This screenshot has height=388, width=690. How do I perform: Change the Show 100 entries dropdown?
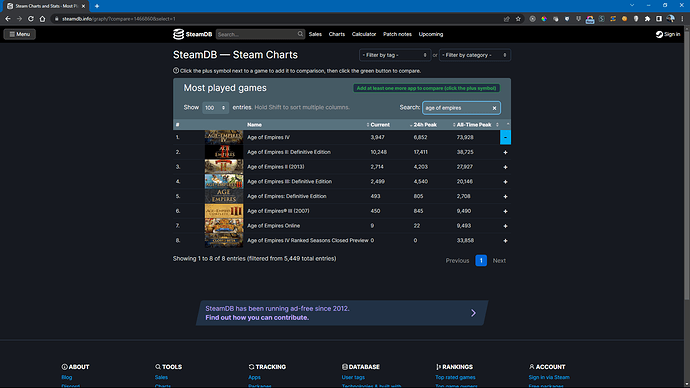pyautogui.click(x=215, y=108)
